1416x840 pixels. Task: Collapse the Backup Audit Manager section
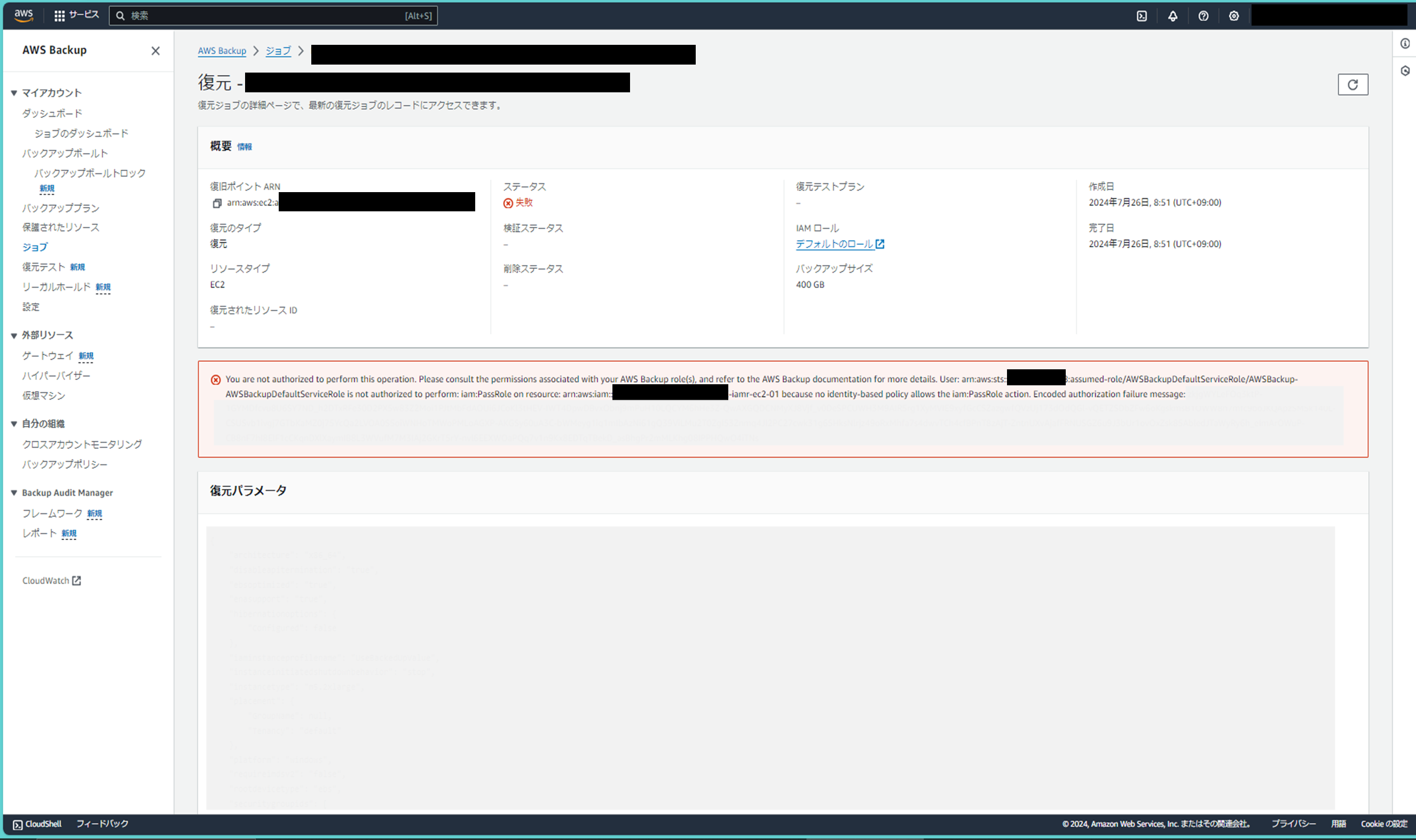coord(14,493)
